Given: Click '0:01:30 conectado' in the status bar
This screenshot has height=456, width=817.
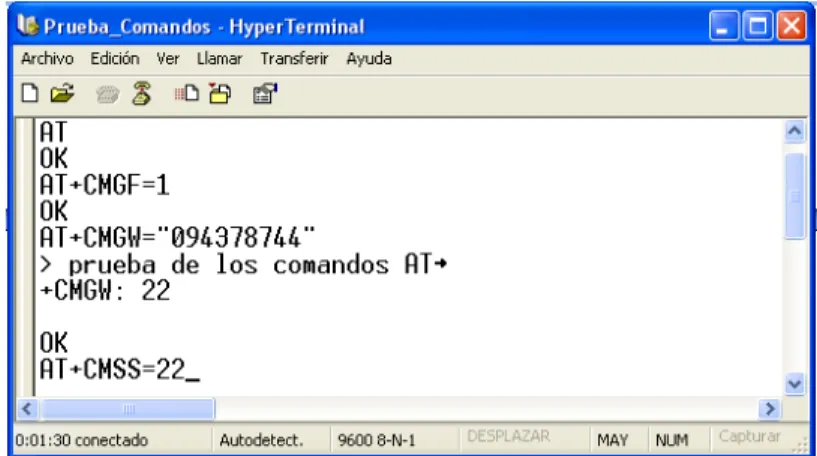Looking at the screenshot, I should (82, 440).
